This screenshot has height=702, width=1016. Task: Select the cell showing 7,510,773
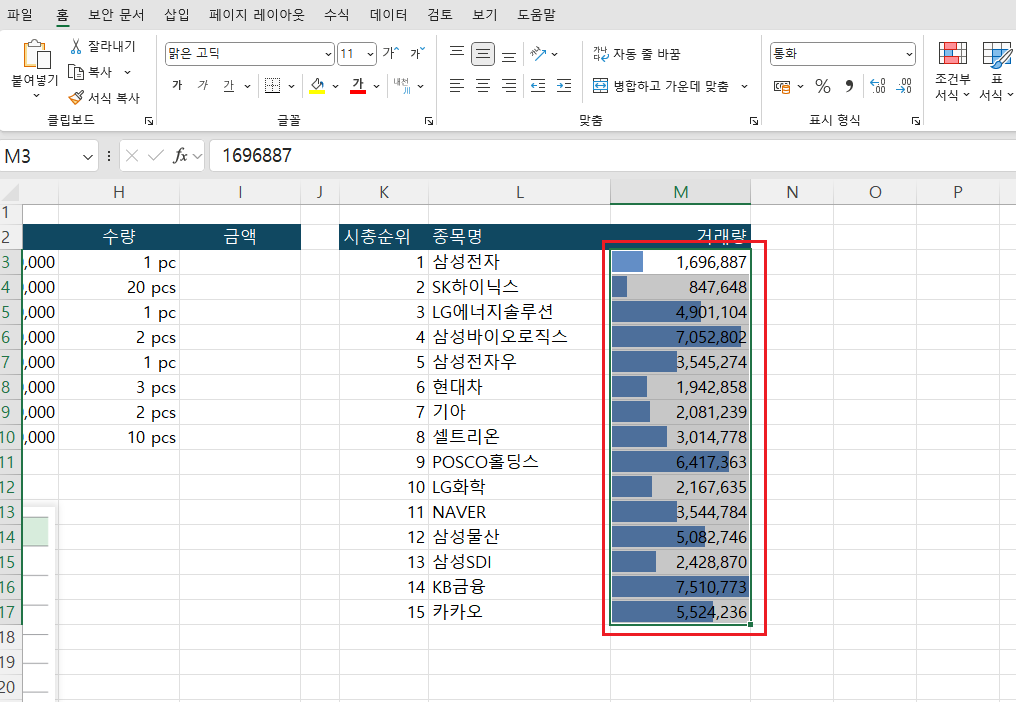pos(680,587)
